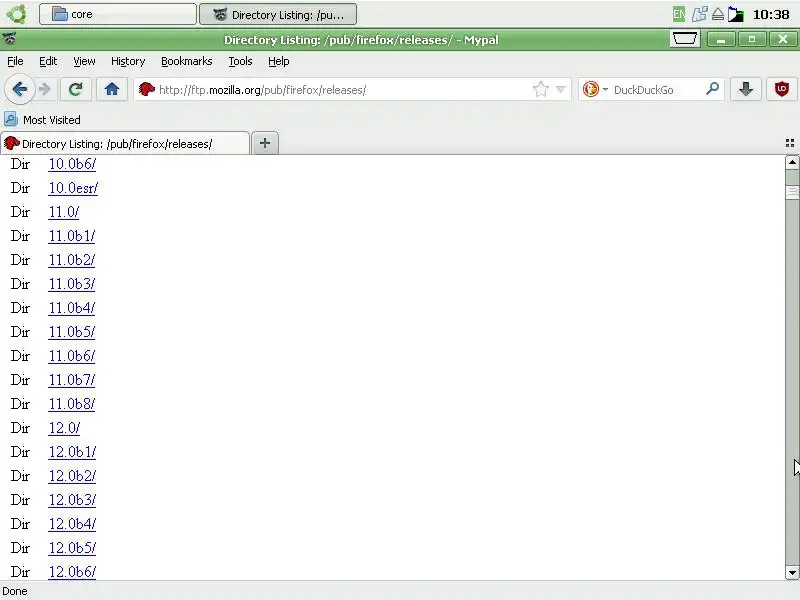Switch to the core taskbar window
800x600 pixels.
coord(118,14)
